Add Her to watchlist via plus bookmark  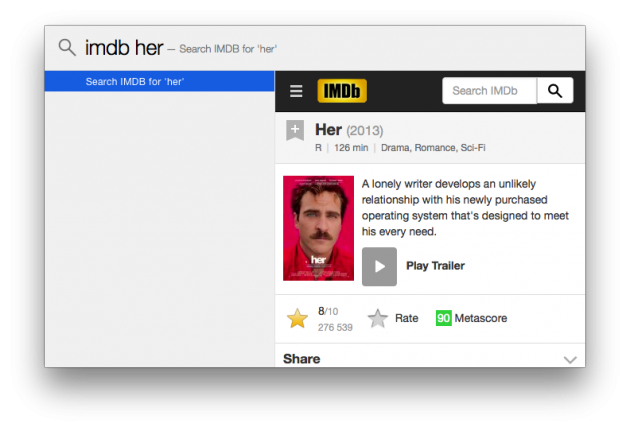(x=295, y=130)
